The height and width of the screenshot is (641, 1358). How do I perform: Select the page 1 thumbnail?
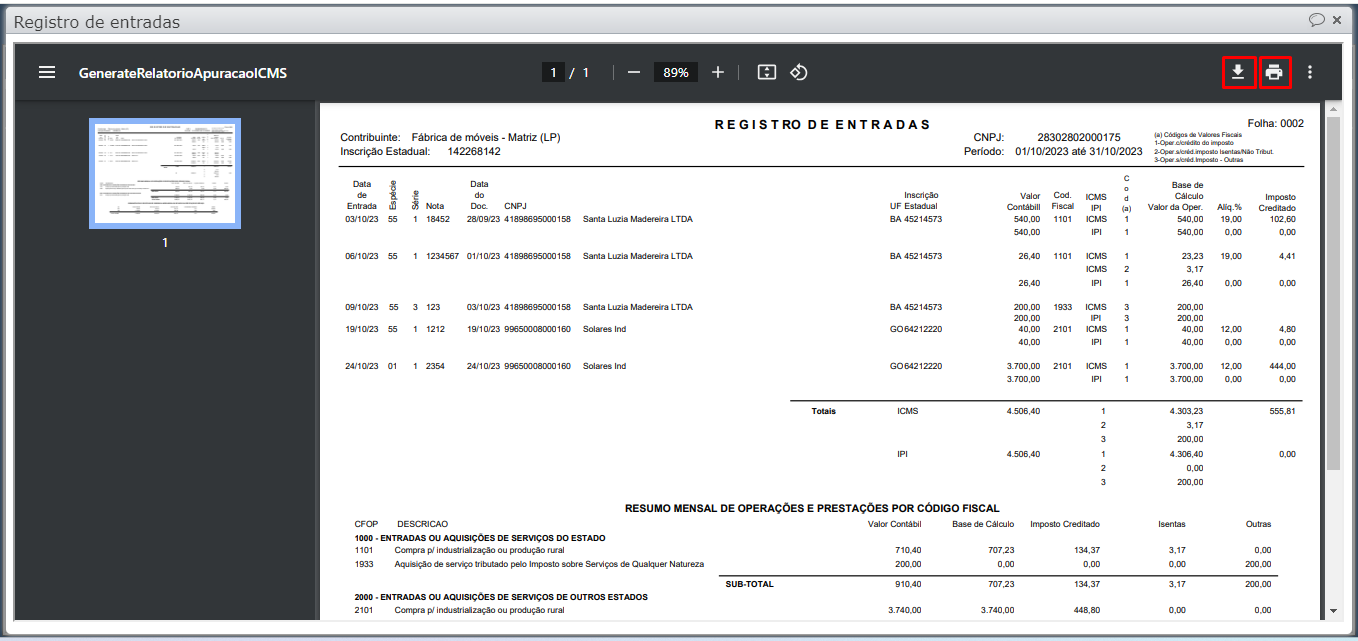click(x=165, y=173)
